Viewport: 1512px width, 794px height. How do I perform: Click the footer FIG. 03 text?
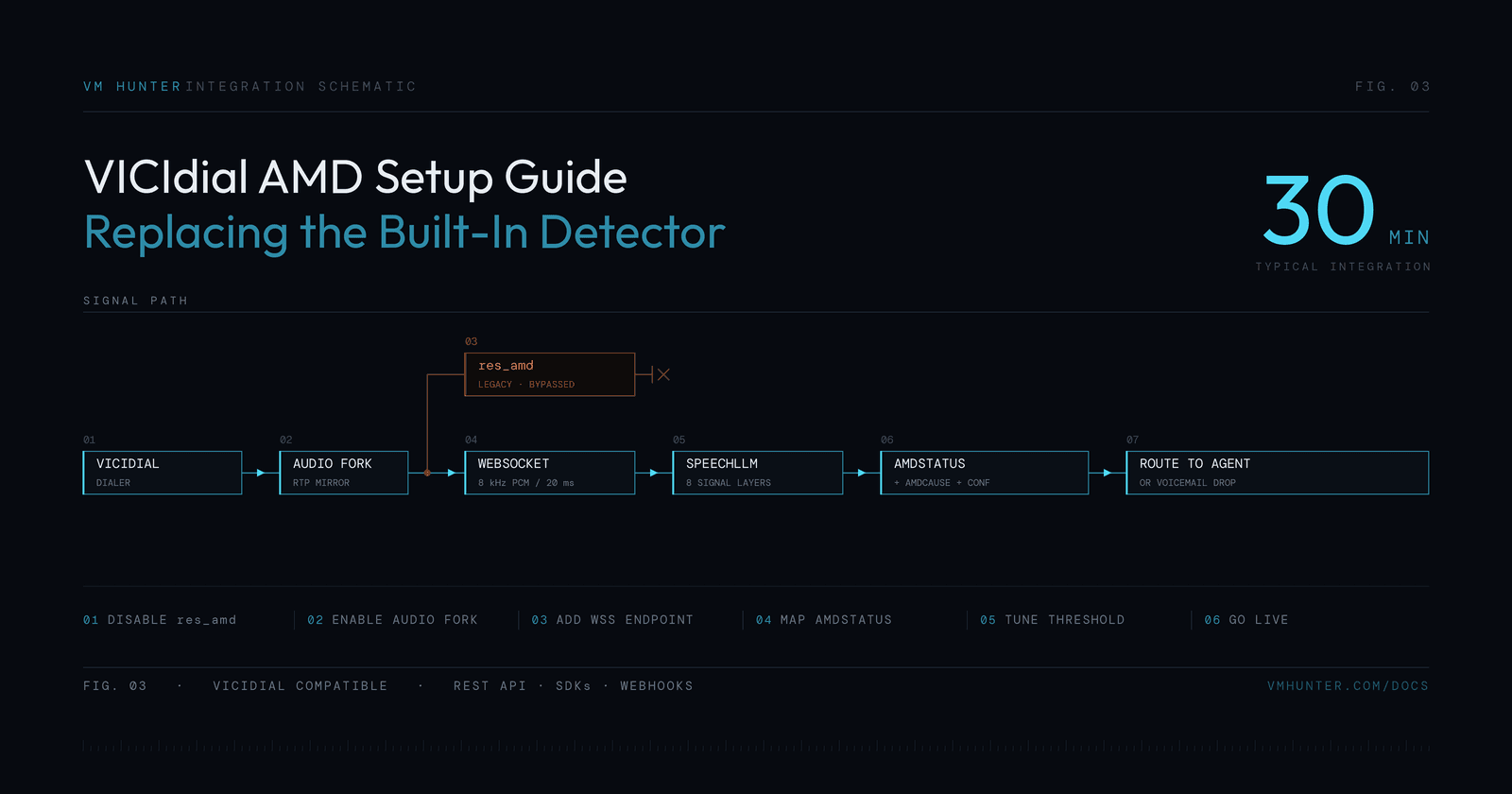click(115, 686)
